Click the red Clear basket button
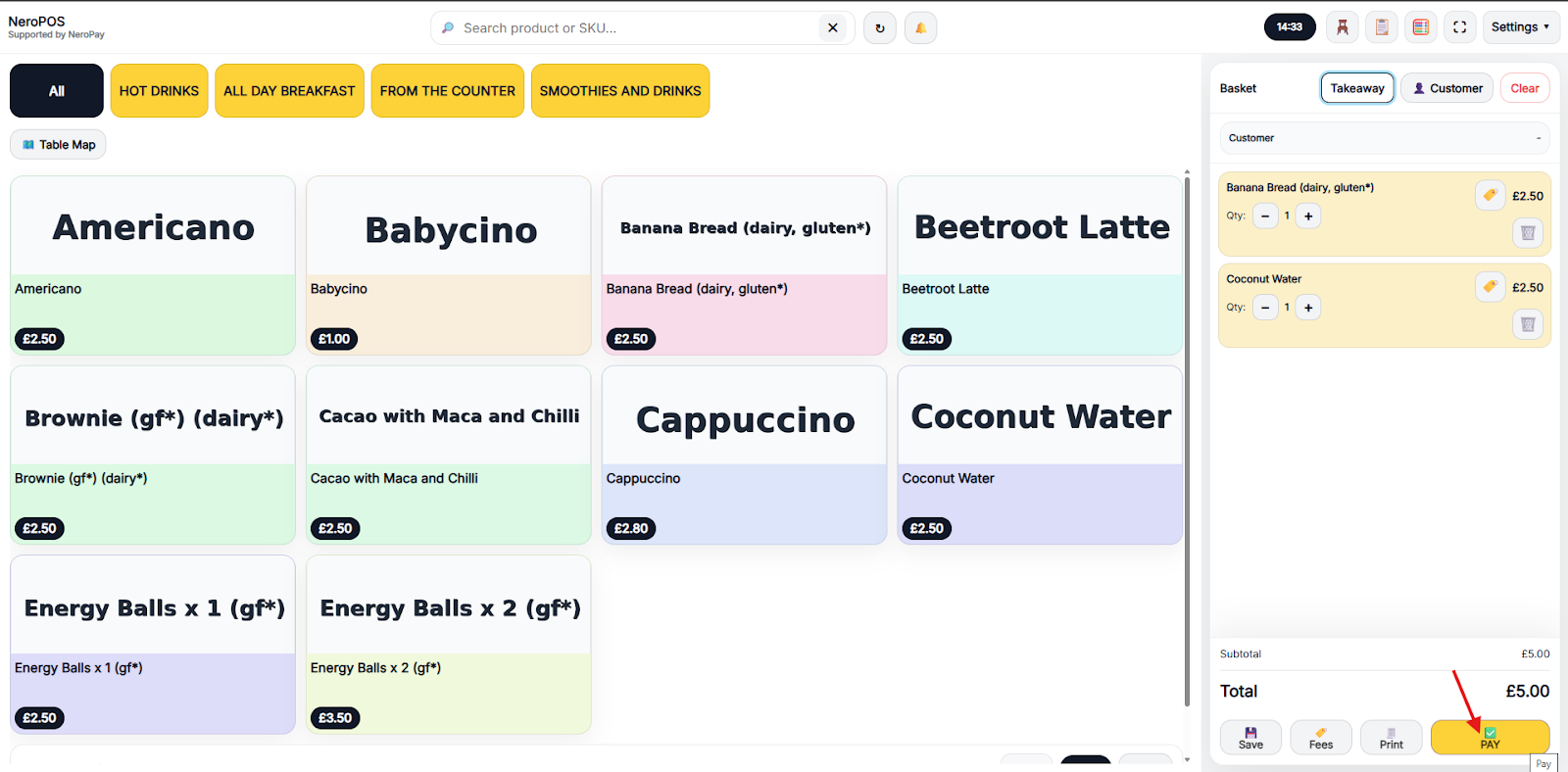Image resolution: width=1568 pixels, height=772 pixels. tap(1524, 88)
